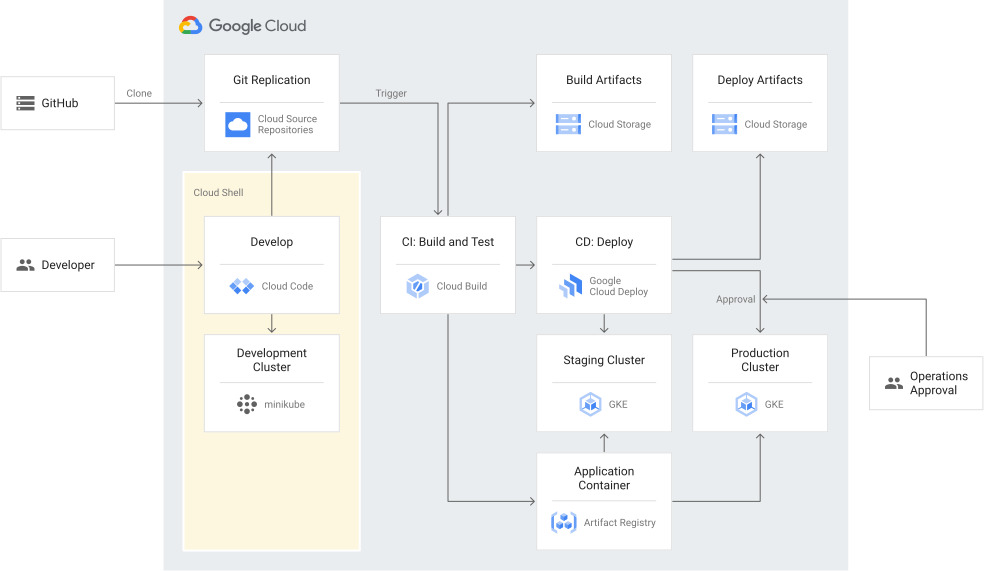Viewport: 984px width, 571px height.
Task: Click the Cloud Build text
Action: click(462, 286)
